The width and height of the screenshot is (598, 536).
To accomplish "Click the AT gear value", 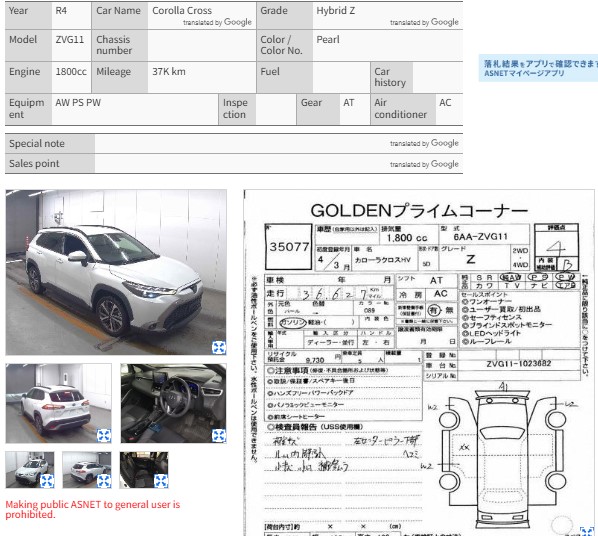I will click(x=349, y=103).
